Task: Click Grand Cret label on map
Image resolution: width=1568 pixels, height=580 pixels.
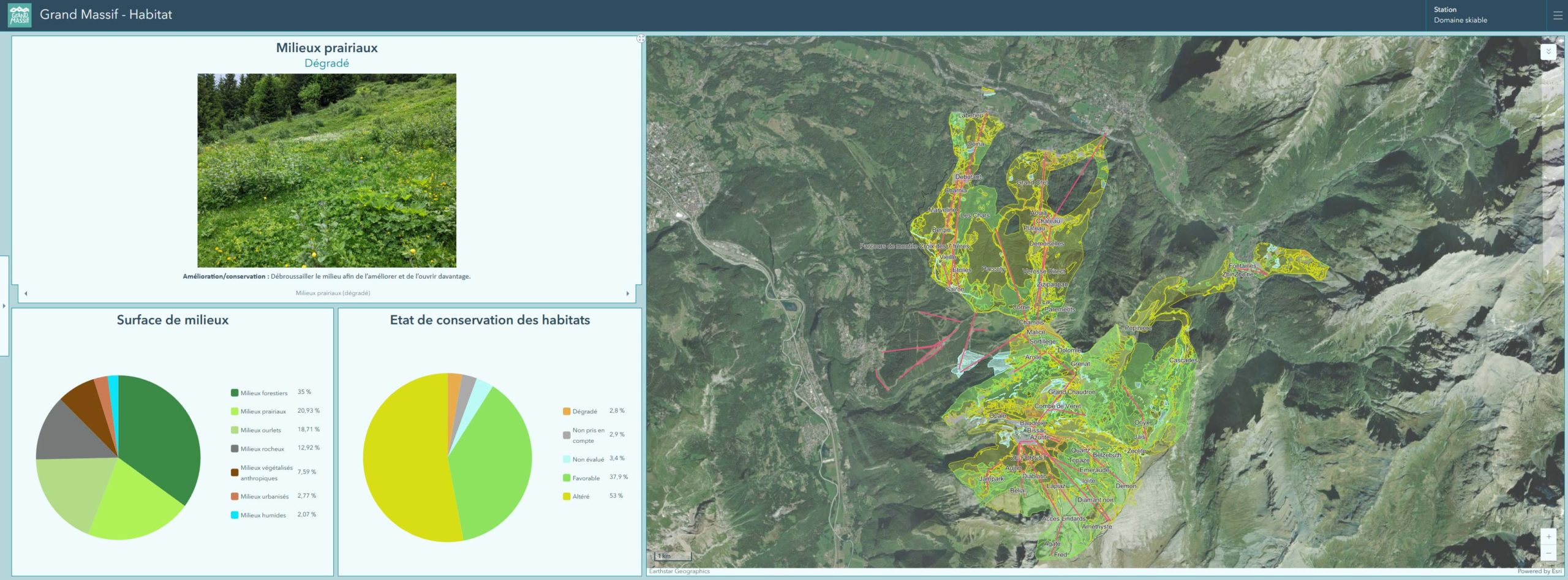Action: click(1032, 183)
